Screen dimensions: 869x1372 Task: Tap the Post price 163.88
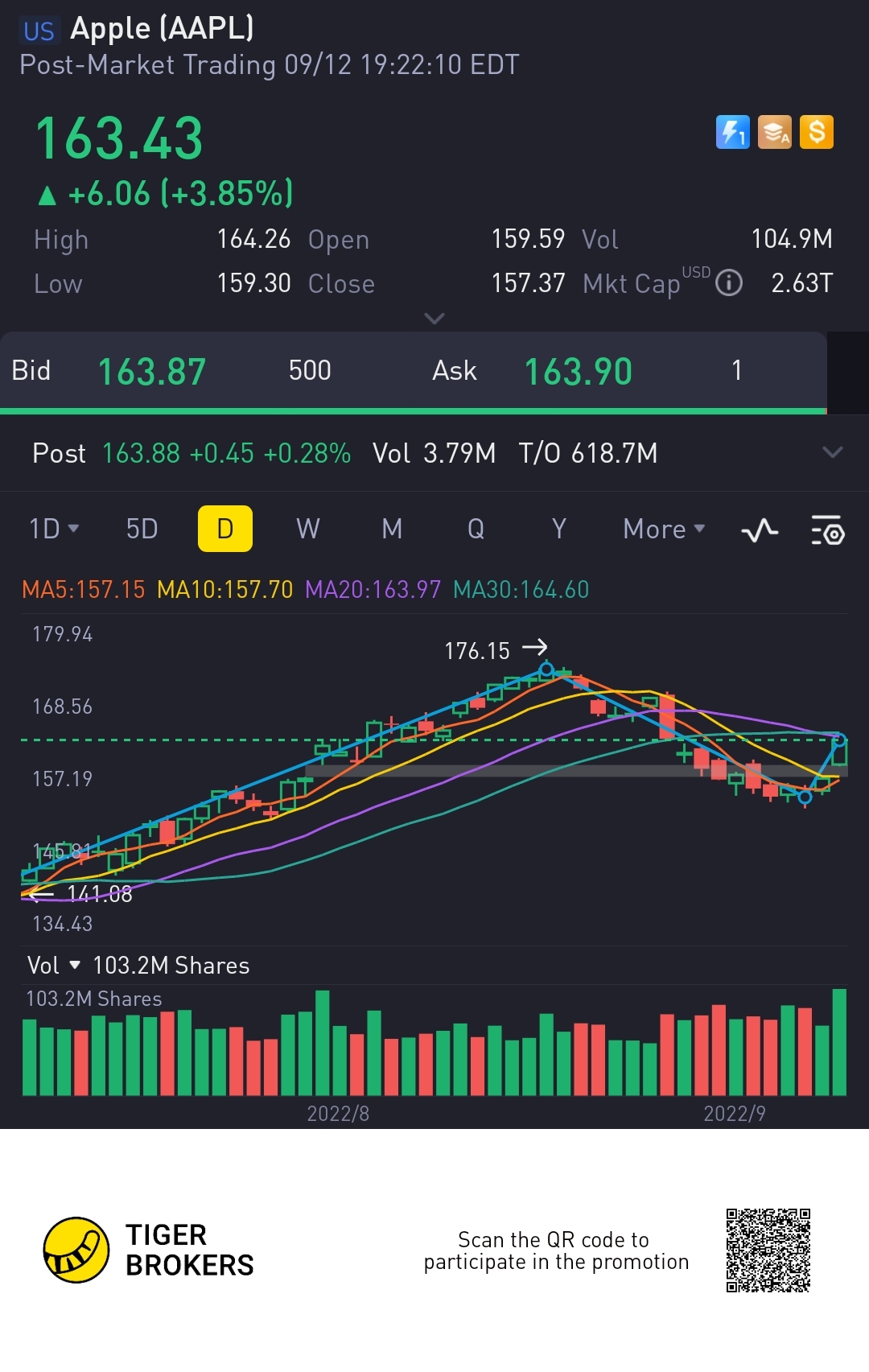click(141, 453)
